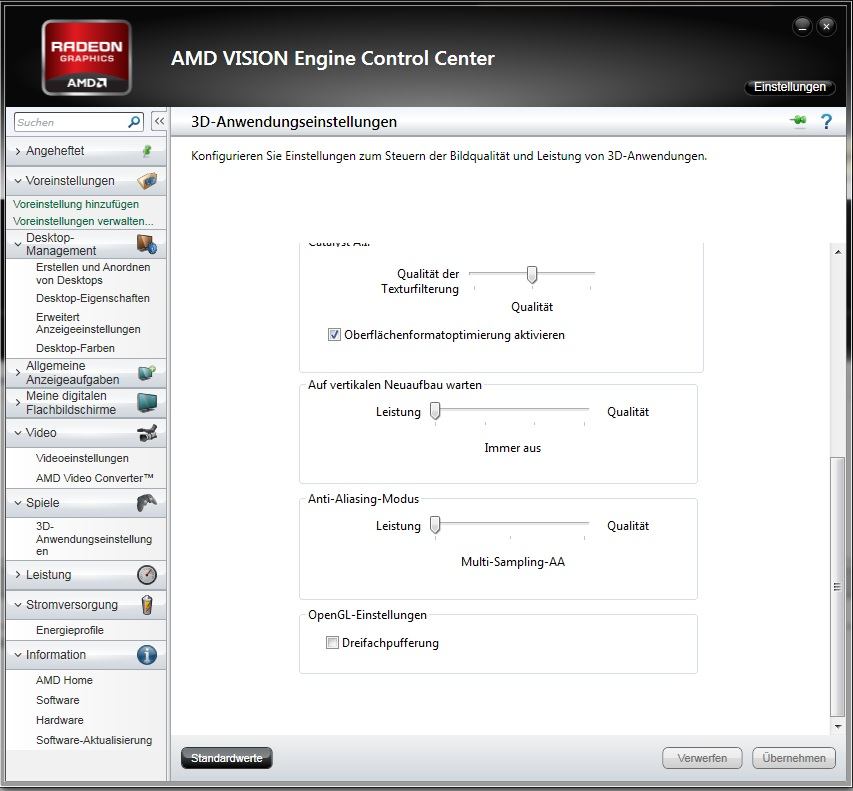Click the scrollbar up arrow

(x=838, y=251)
